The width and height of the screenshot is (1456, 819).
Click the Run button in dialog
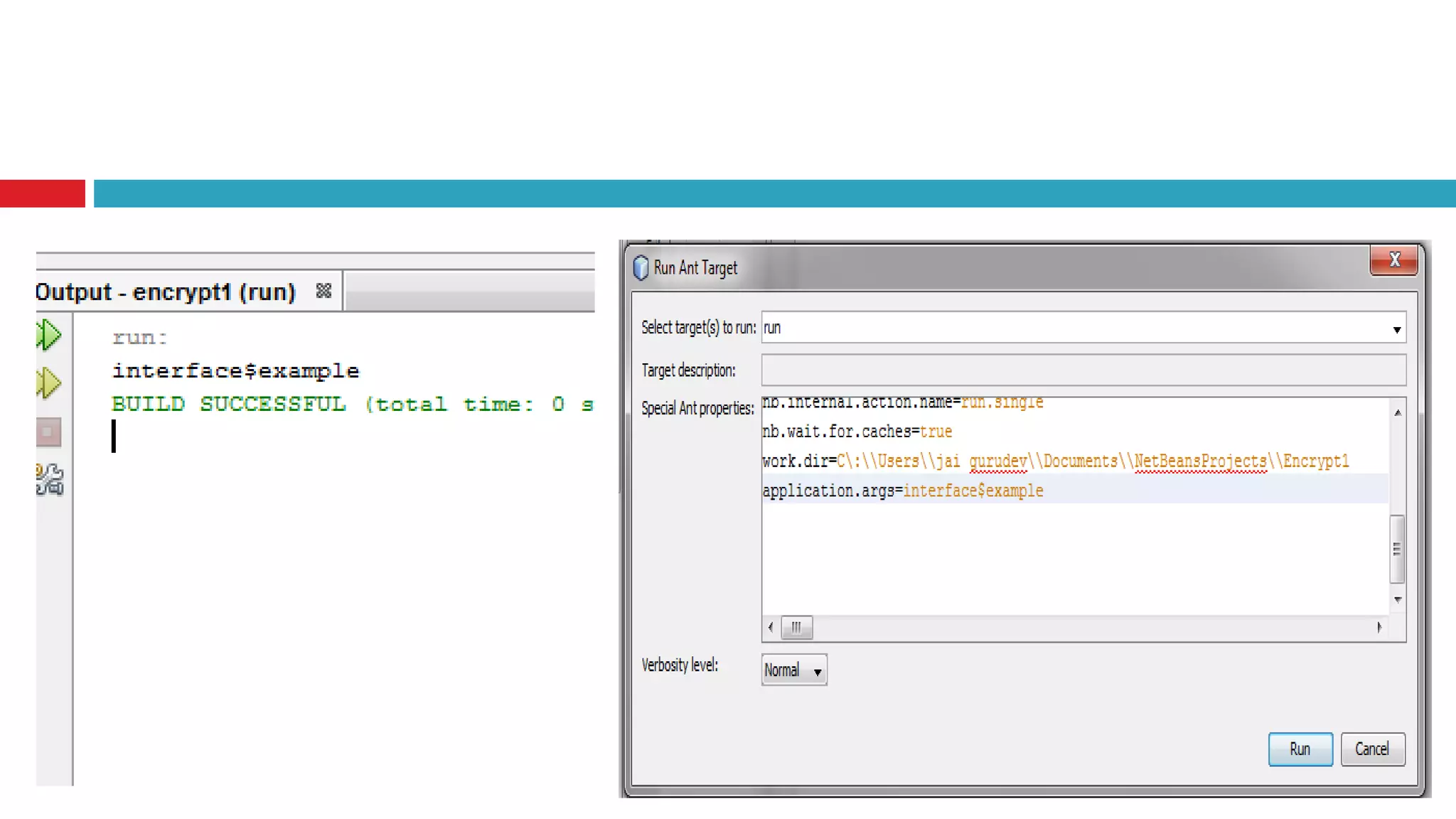(x=1300, y=749)
